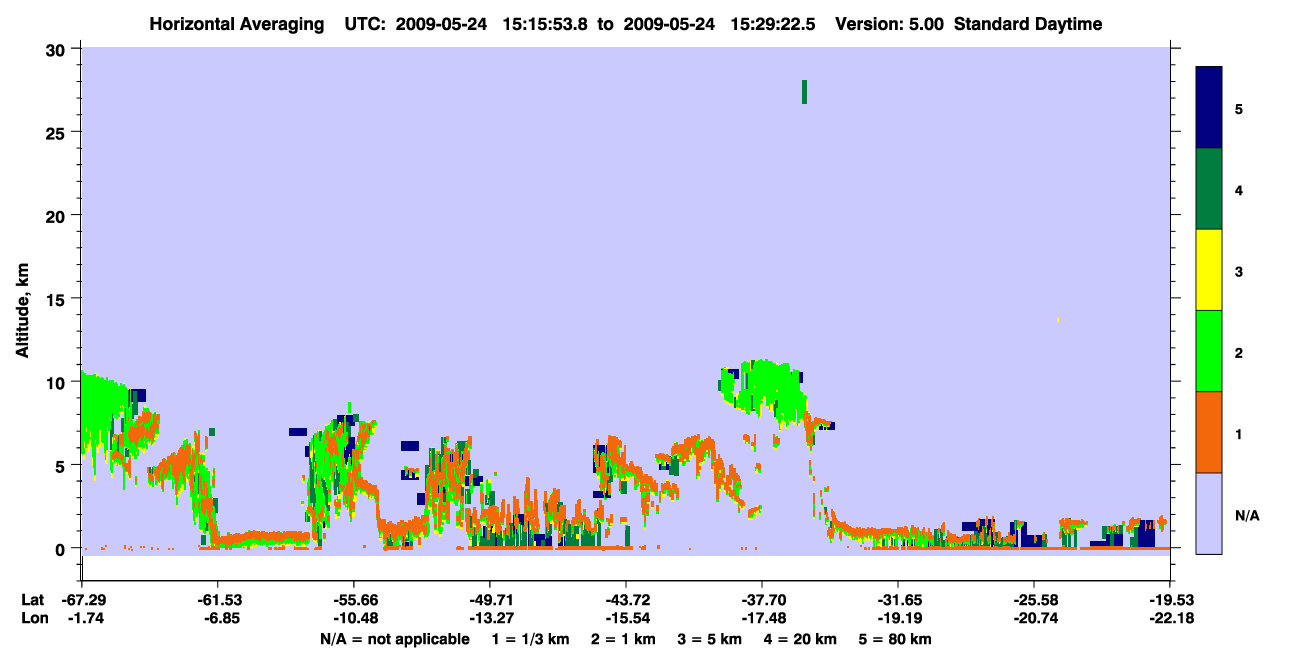Click longitude value -20.74
Image resolution: width=1300 pixels, height=667 pixels.
point(1034,618)
